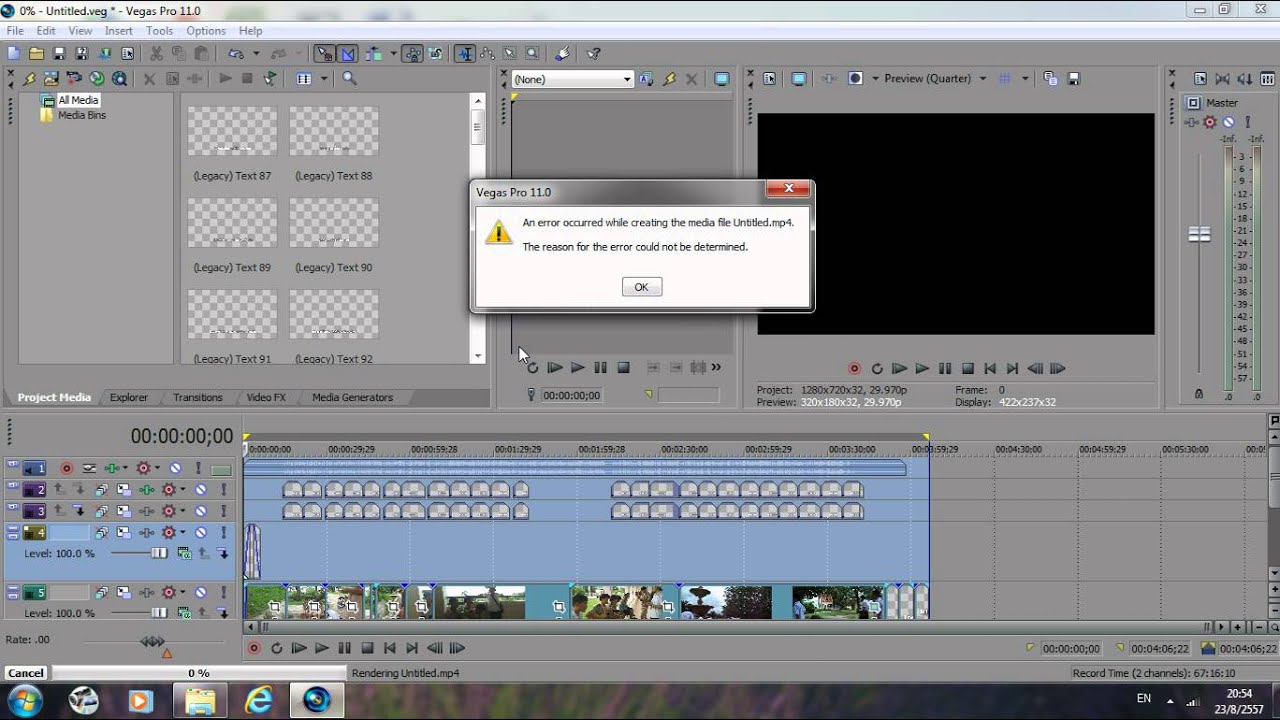1280x720 pixels.
Task: Switch to the Transitions tab
Action: point(198,397)
